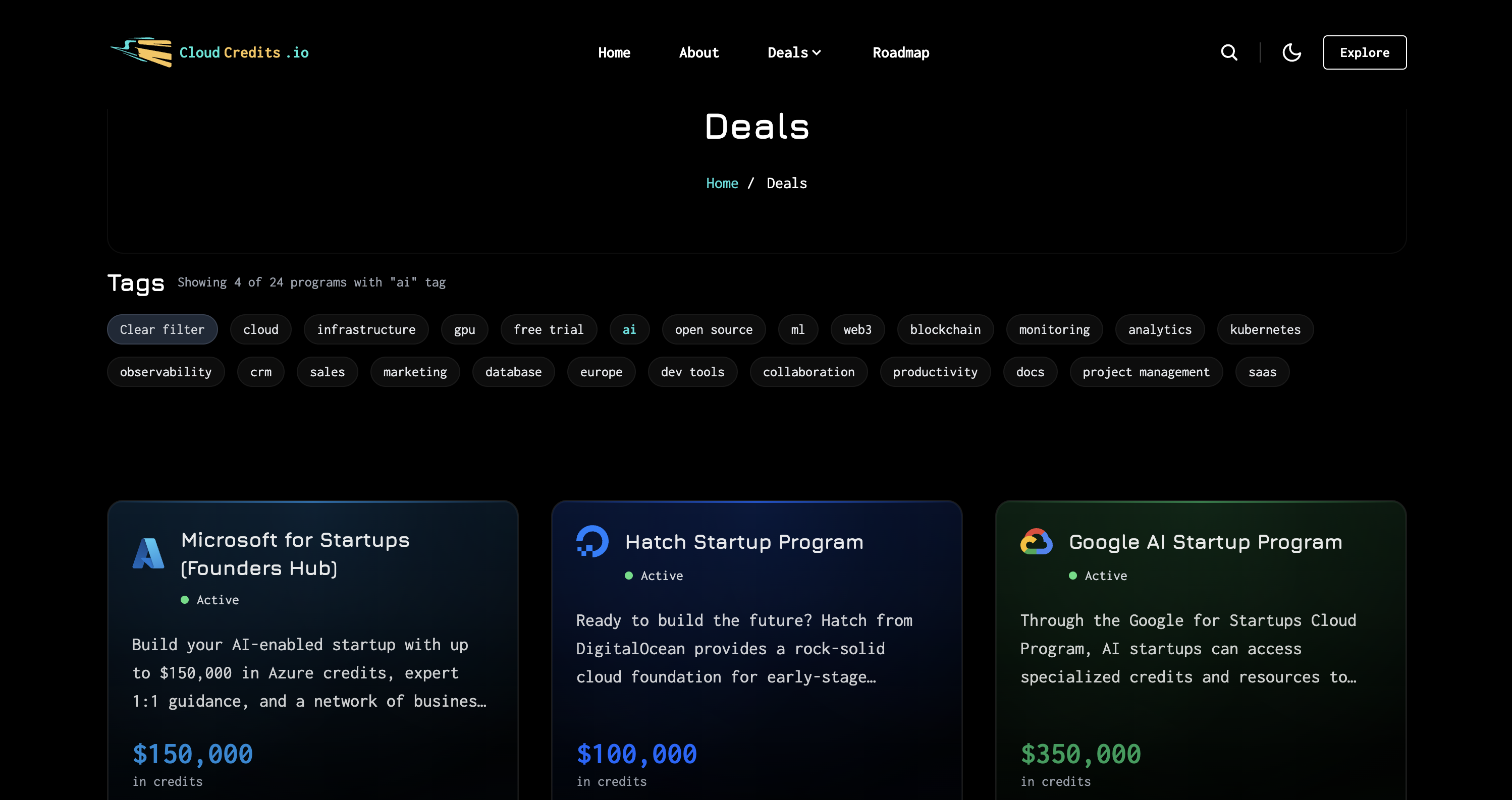Click the Home breadcrumb link
The image size is (1512, 800).
coord(721,184)
